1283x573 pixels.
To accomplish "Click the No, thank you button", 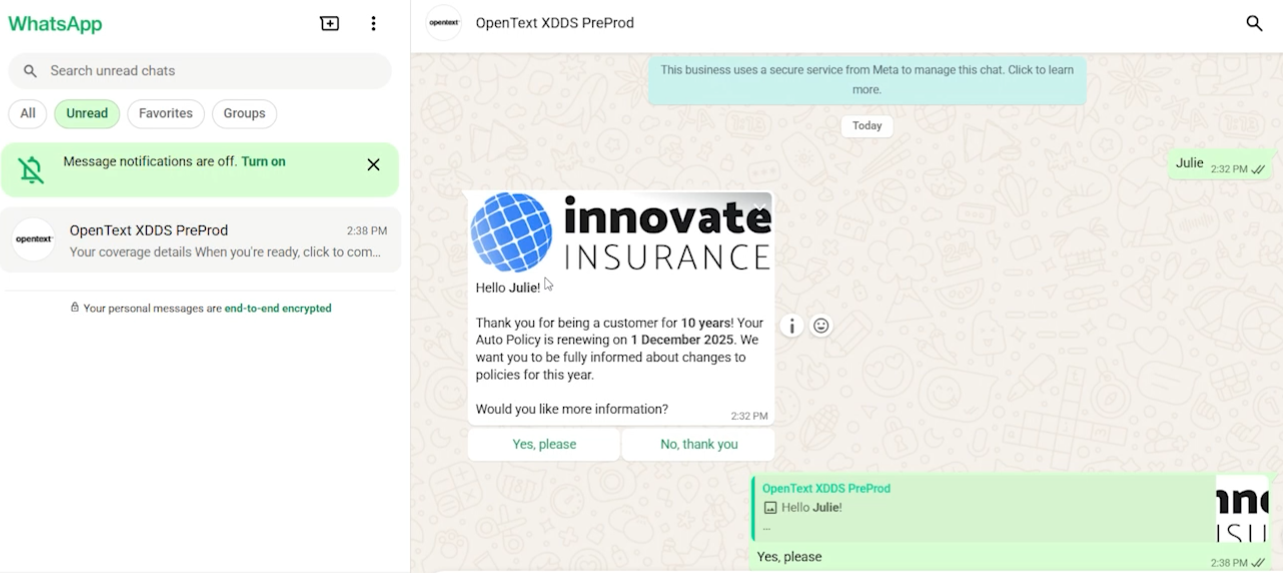I will click(x=699, y=444).
